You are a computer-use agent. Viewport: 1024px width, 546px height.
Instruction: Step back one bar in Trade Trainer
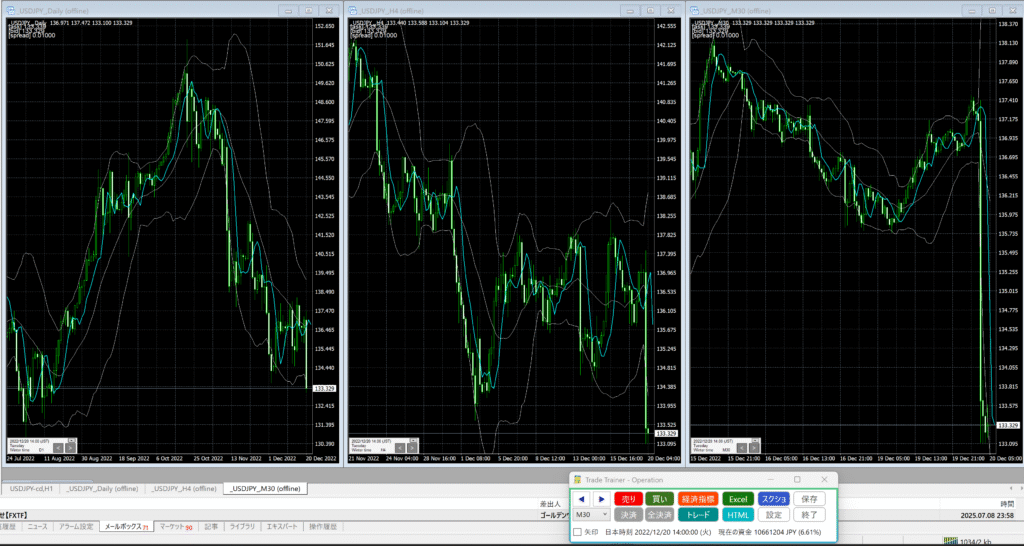pos(582,499)
